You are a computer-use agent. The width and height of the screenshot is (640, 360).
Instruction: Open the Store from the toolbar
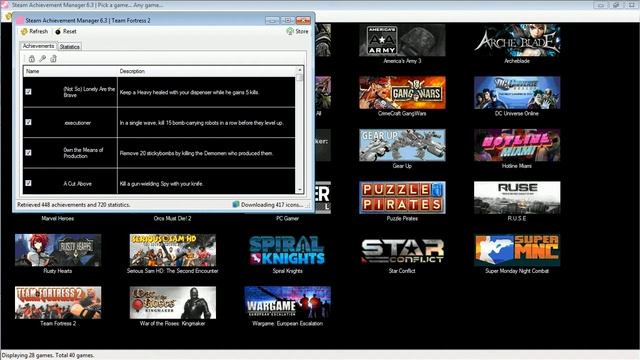tap(298, 31)
